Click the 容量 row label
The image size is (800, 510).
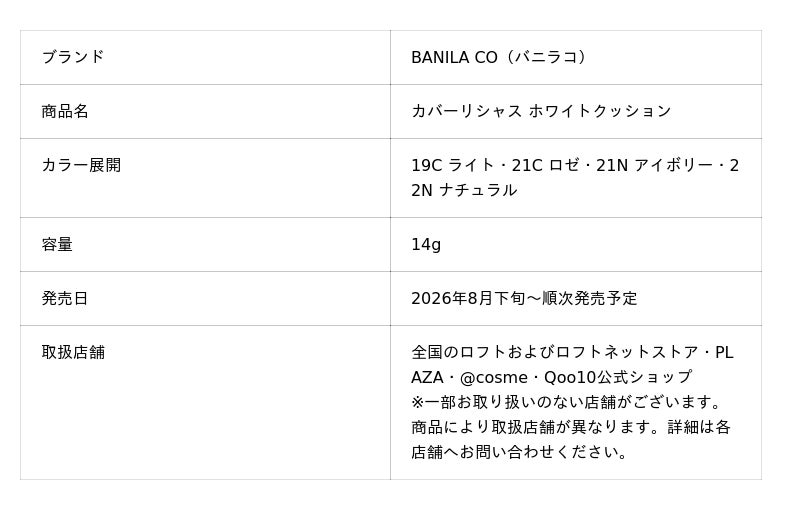click(x=57, y=245)
